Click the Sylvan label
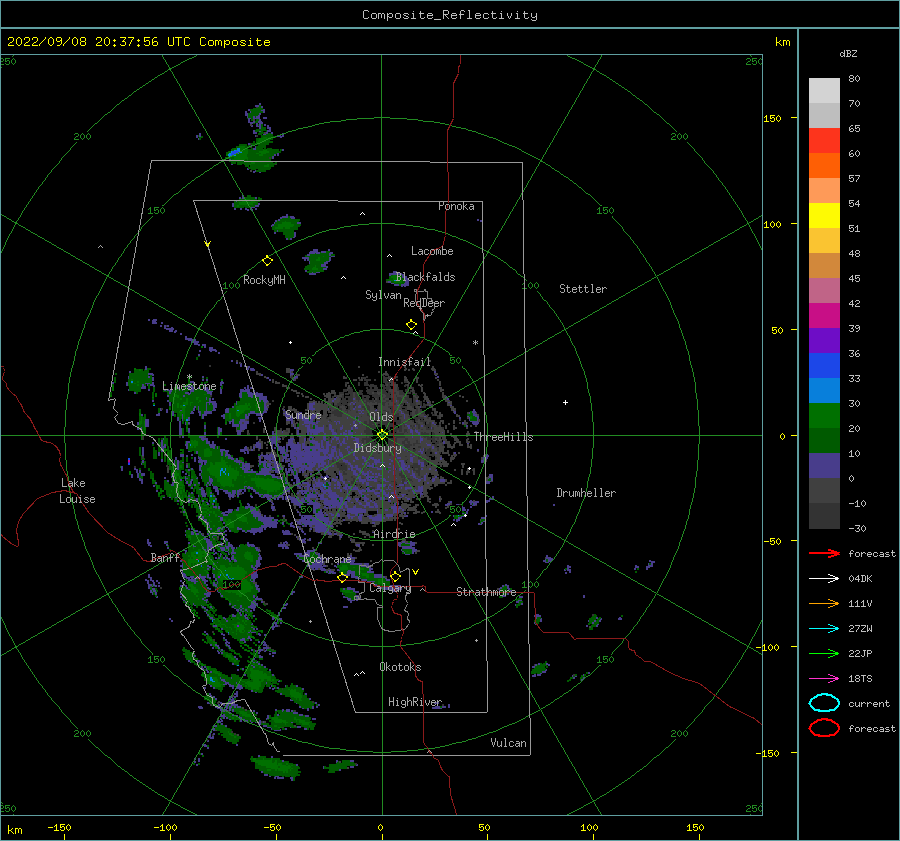The width and height of the screenshot is (900, 841). [383, 295]
